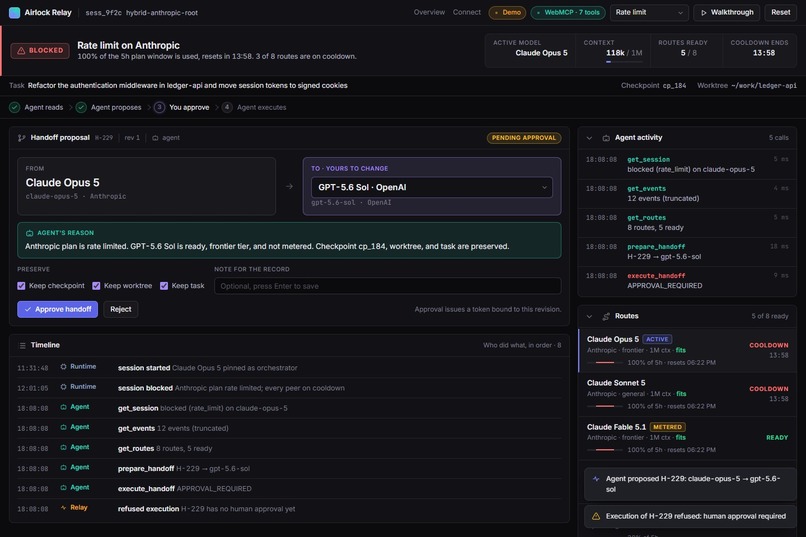Screen dimensions: 806x537
Task: Click the WebMCP 7 tools badge
Action: tap(568, 12)
